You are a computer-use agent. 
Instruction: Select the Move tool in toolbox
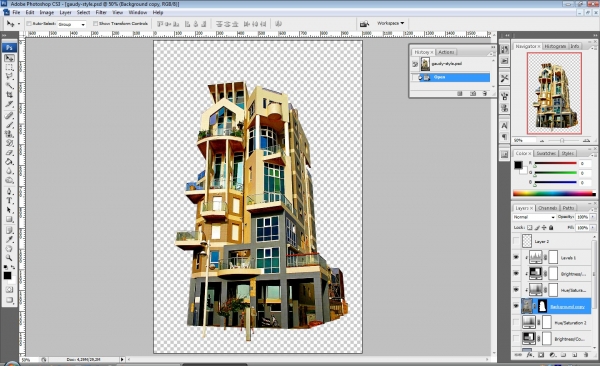pyautogui.click(x=9, y=58)
